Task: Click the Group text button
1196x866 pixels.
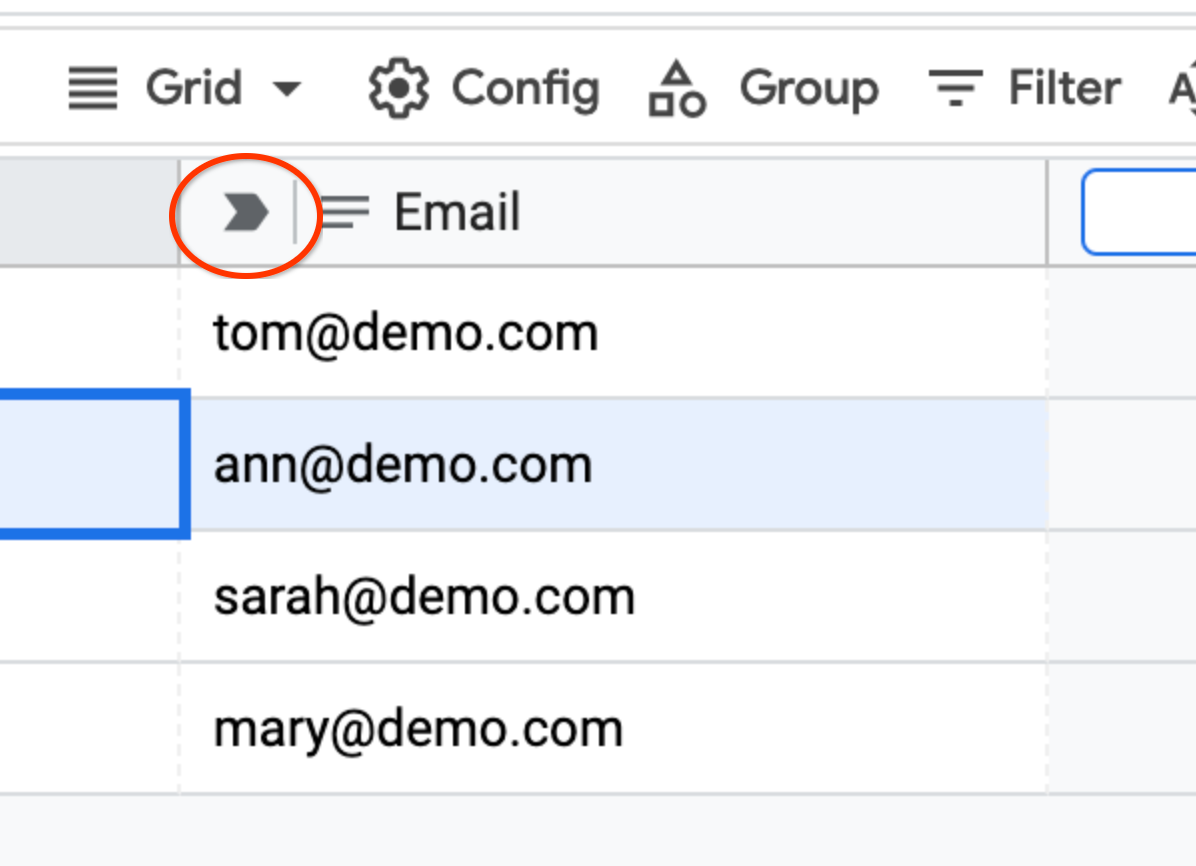Action: point(808,87)
